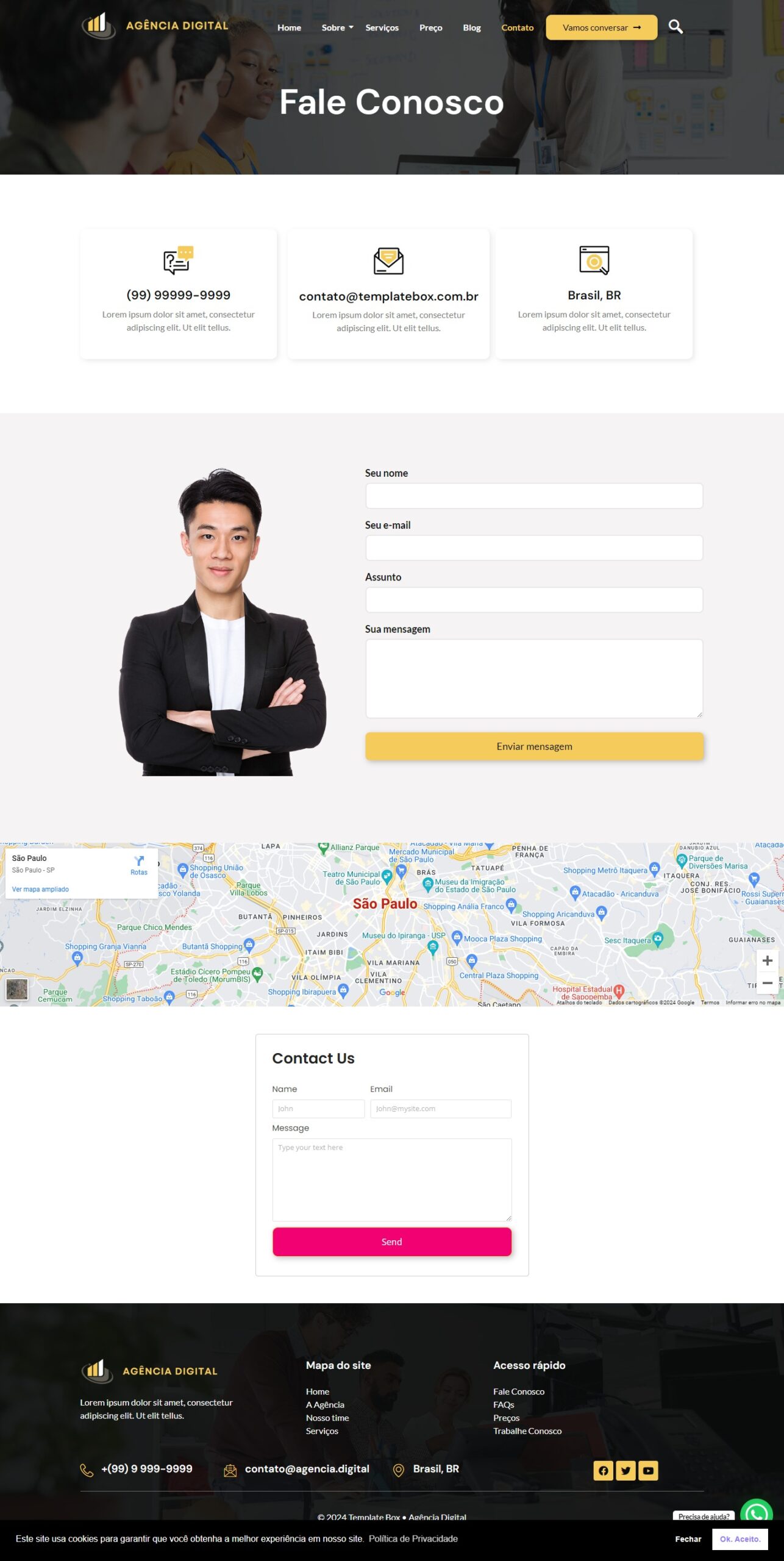Viewport: 784px width, 1561px height.
Task: Click the (99) 99999-9999 phone heading
Action: tap(179, 295)
